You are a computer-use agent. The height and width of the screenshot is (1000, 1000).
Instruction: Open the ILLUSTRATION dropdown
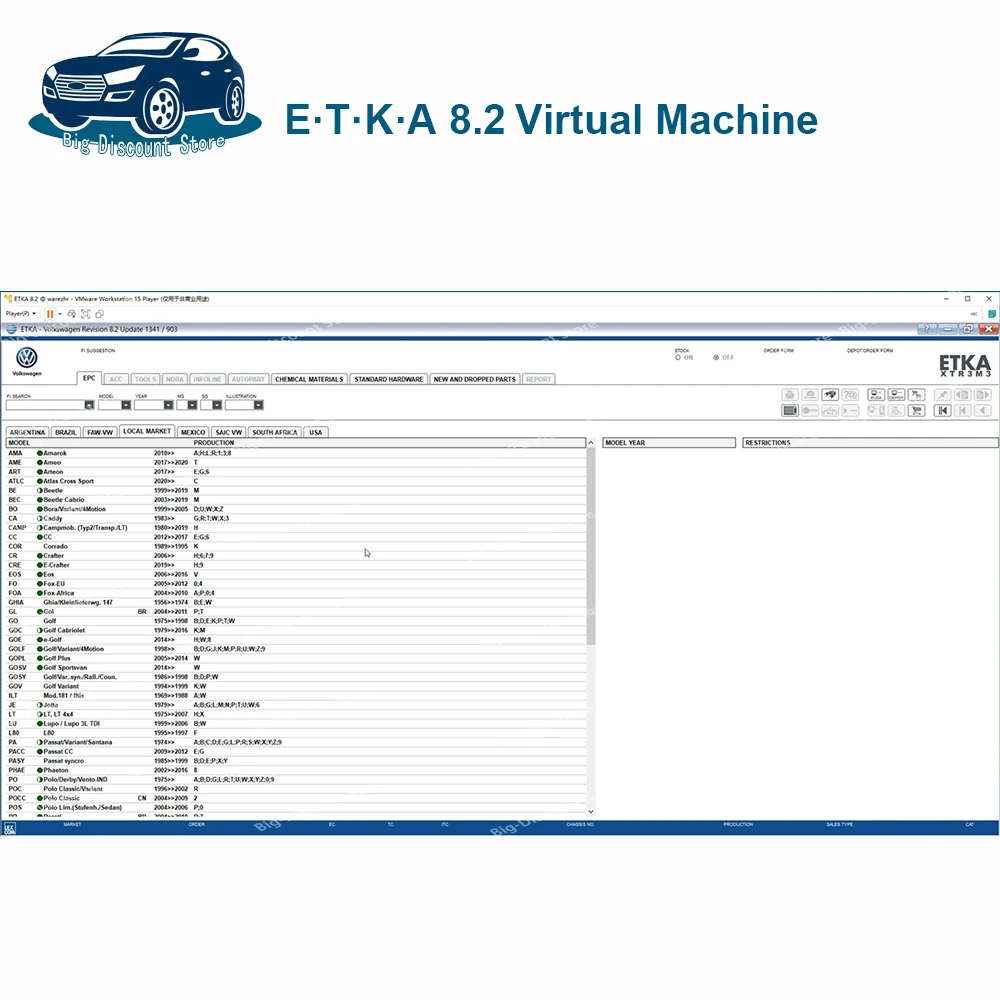coord(257,405)
